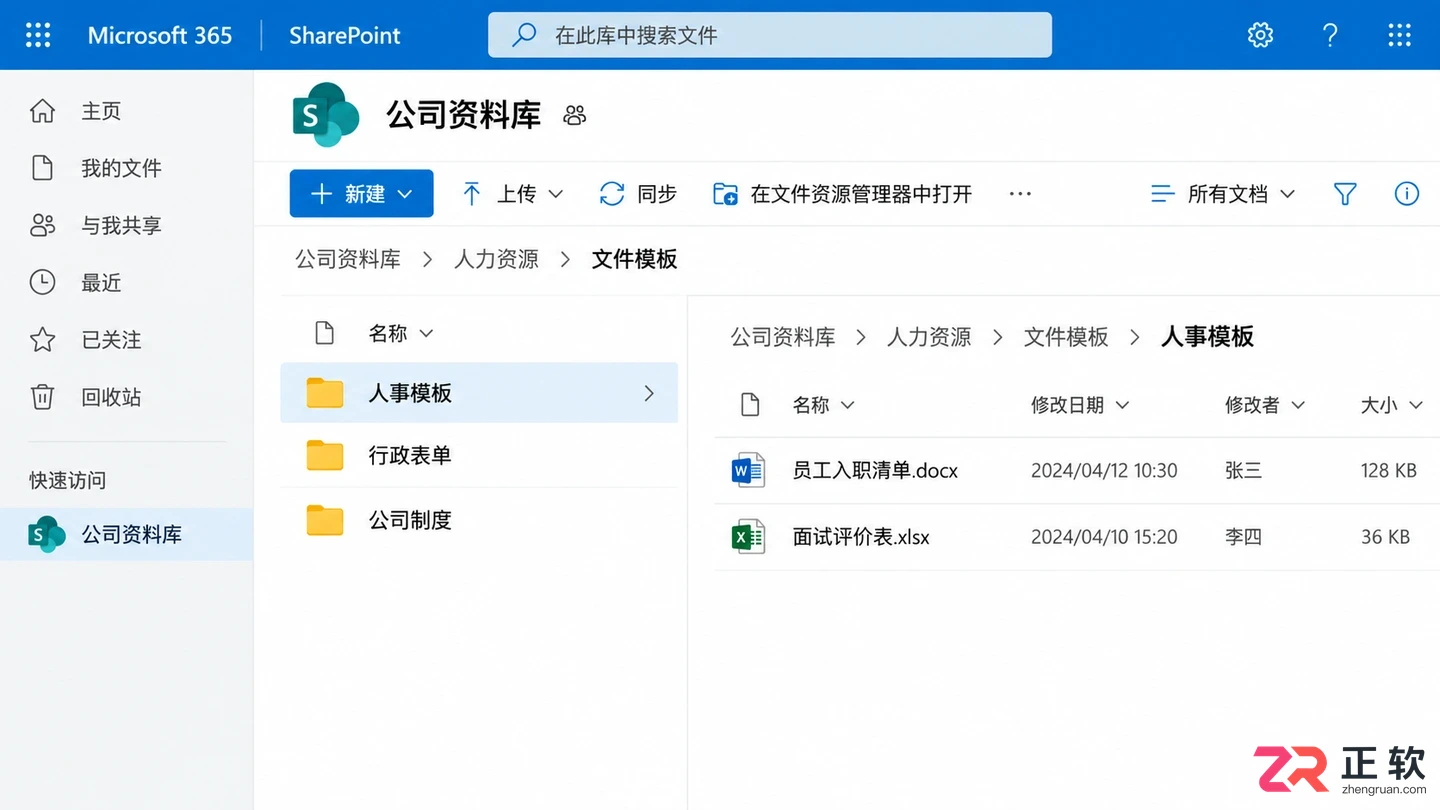Open the Microsoft 365 app launcher waffle
1440x810 pixels.
(38, 35)
